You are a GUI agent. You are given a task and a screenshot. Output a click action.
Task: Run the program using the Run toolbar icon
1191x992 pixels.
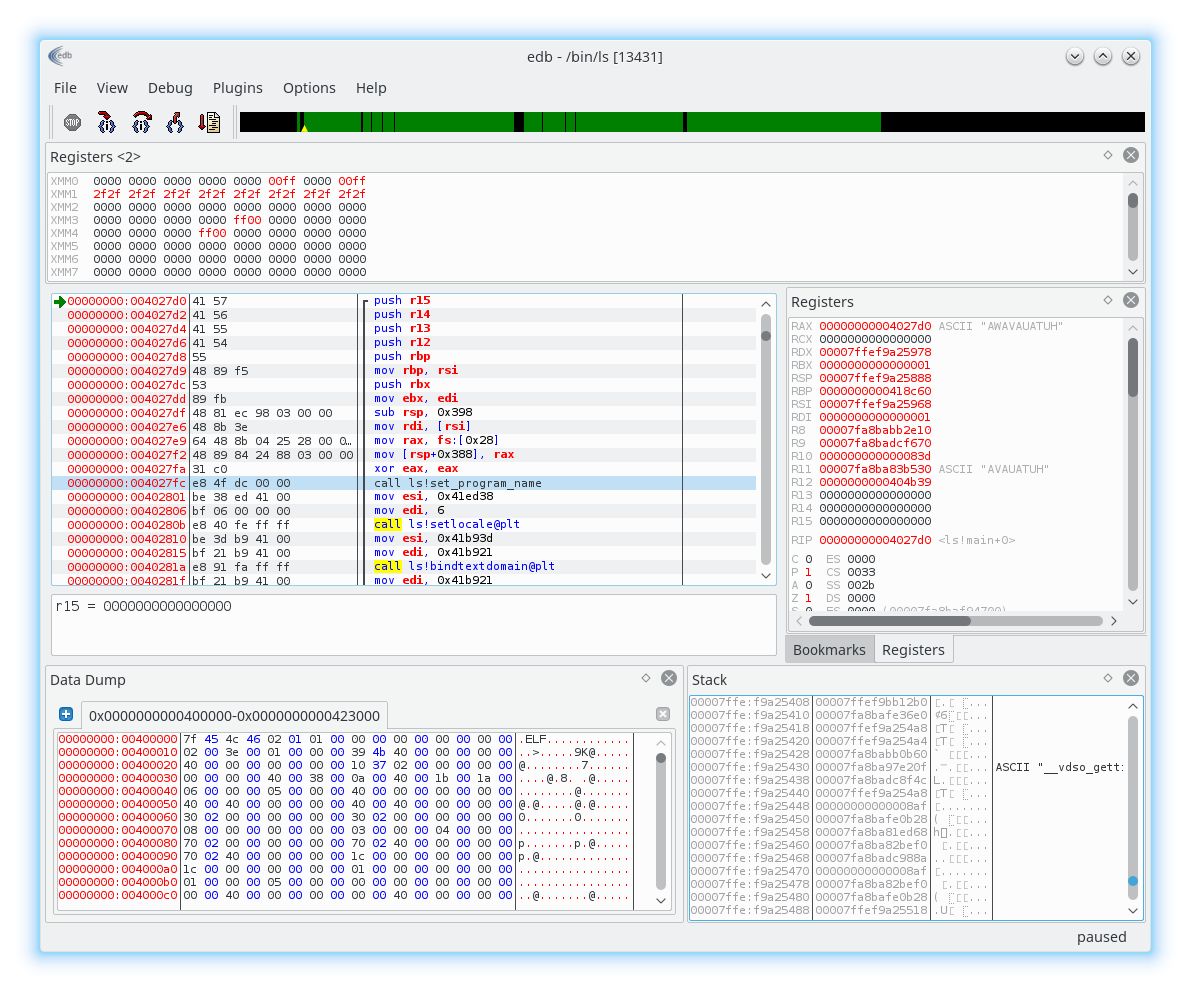pyautogui.click(x=210, y=122)
